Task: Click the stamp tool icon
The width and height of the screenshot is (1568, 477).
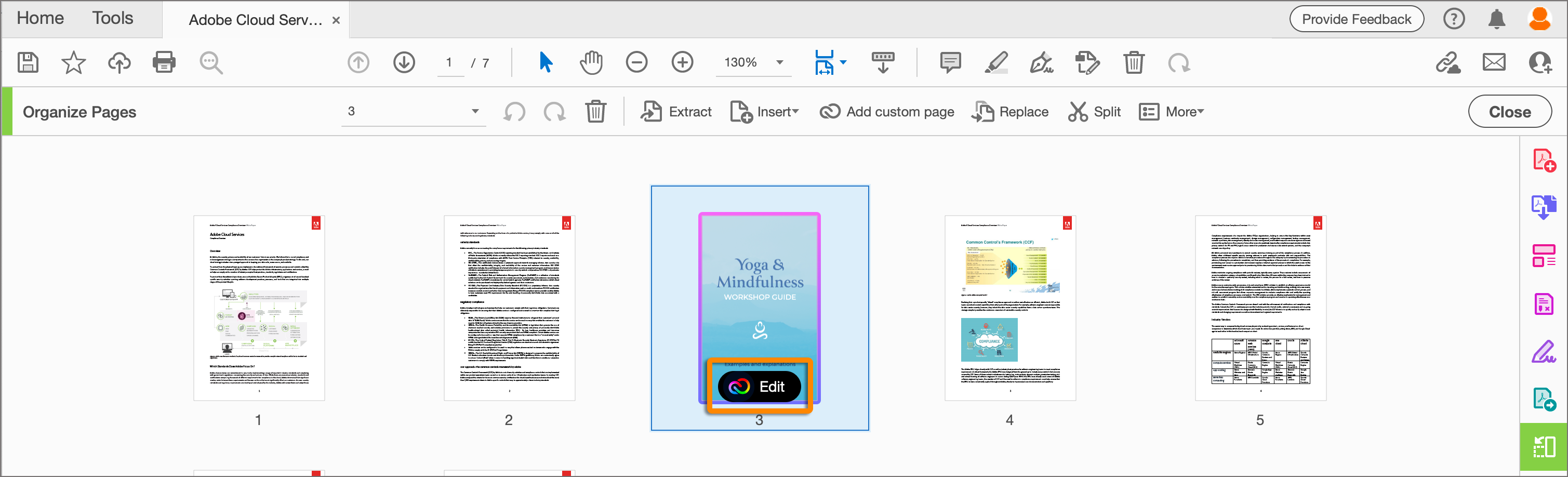Action: (x=1087, y=62)
